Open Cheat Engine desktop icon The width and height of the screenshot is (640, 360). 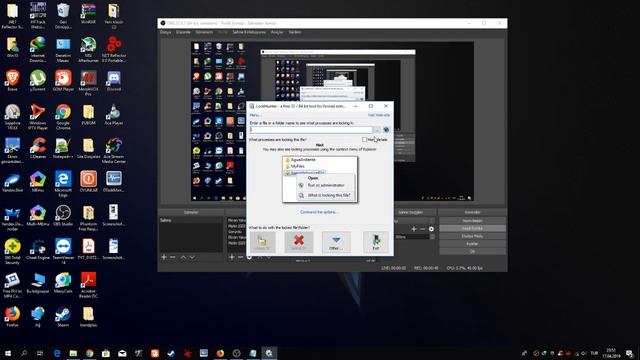click(x=38, y=249)
